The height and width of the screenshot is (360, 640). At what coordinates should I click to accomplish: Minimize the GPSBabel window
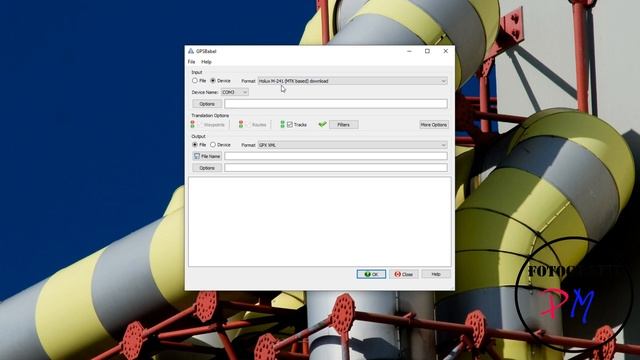pyautogui.click(x=409, y=51)
